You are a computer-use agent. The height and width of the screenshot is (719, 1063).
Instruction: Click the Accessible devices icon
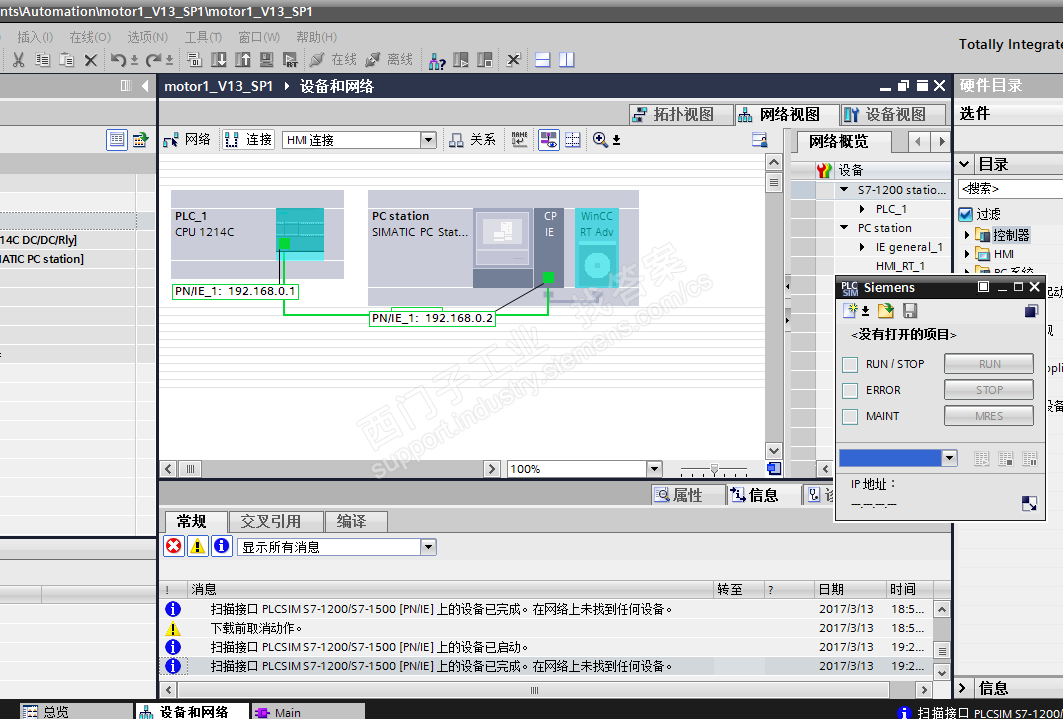437,60
